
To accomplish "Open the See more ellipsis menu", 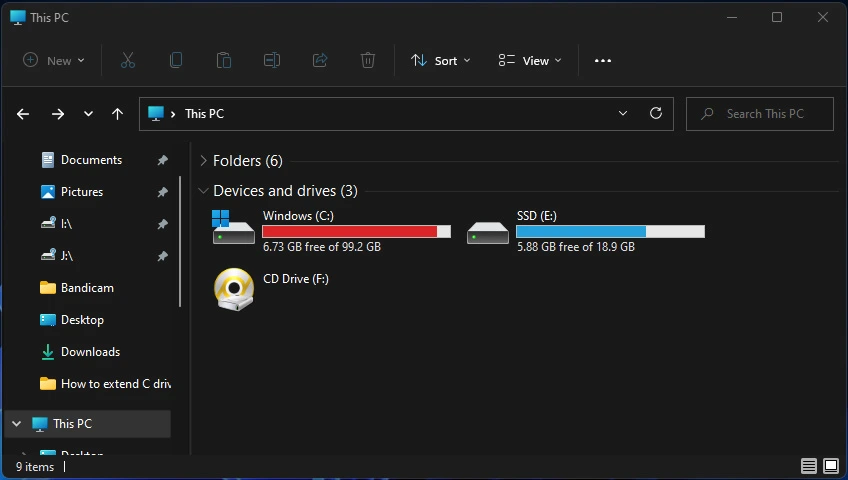I will 602,61.
